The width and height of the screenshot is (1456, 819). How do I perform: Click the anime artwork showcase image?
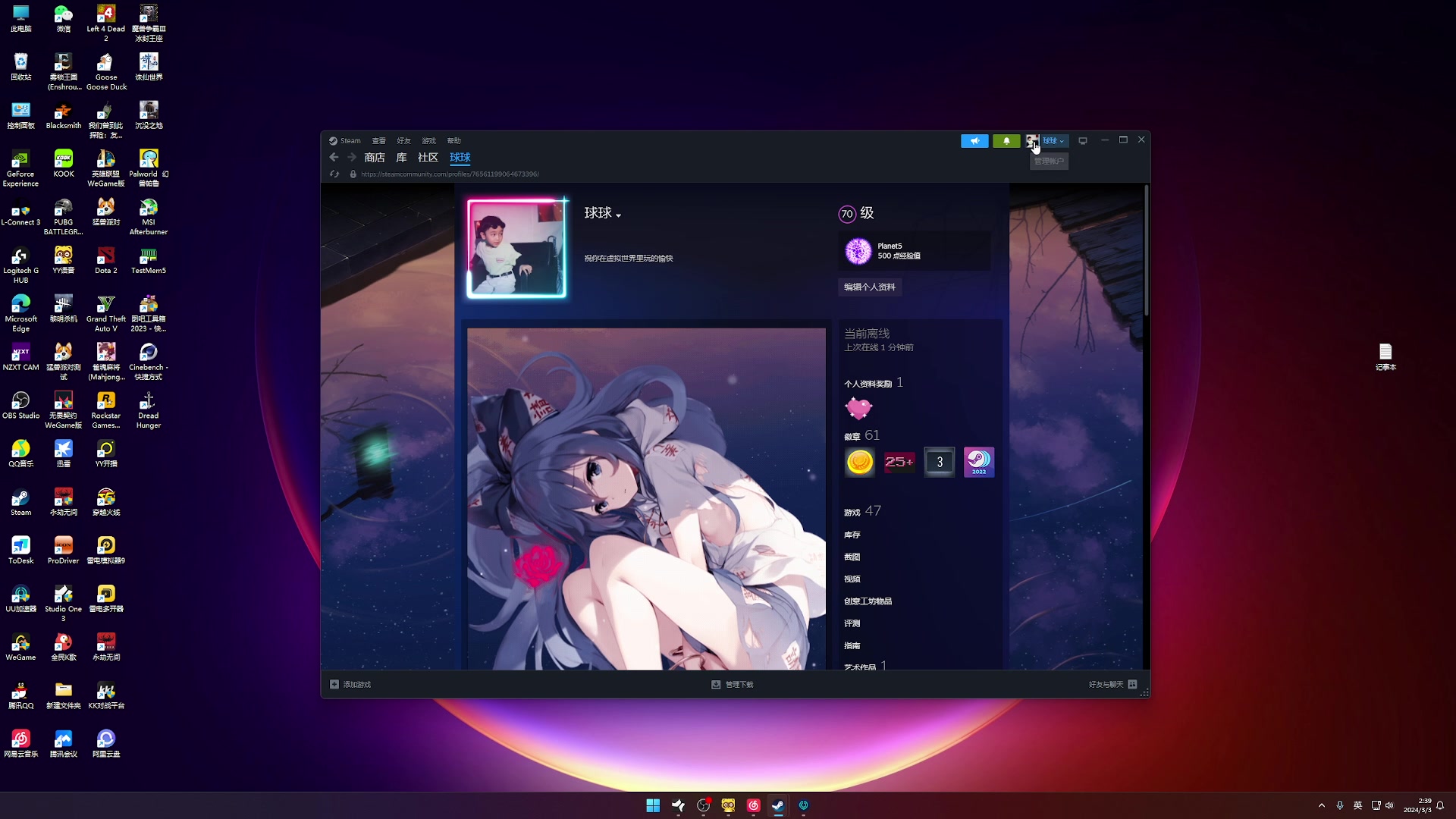point(646,499)
